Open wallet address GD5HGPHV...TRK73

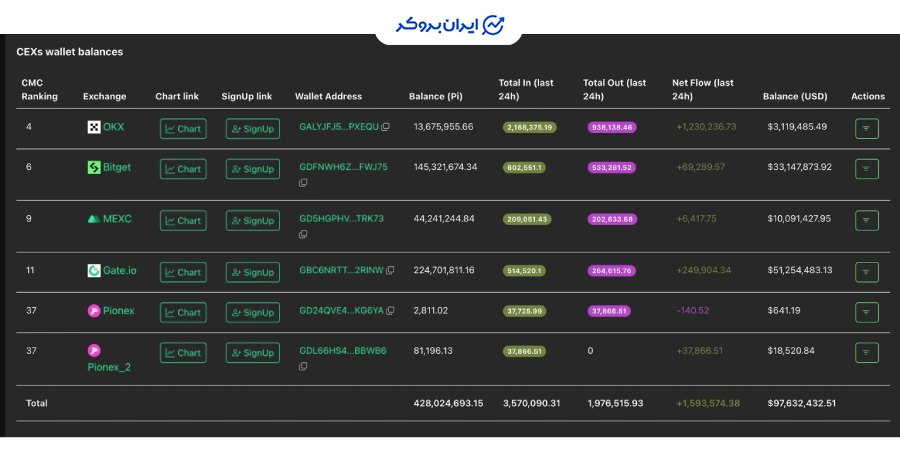(342, 219)
